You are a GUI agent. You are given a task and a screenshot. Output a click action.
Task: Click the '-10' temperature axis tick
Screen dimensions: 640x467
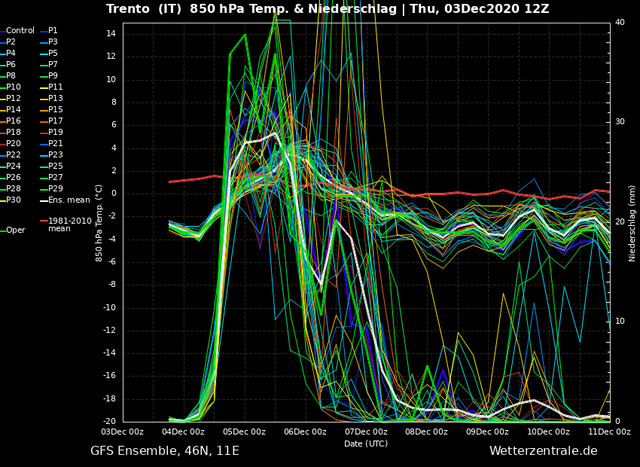point(109,307)
